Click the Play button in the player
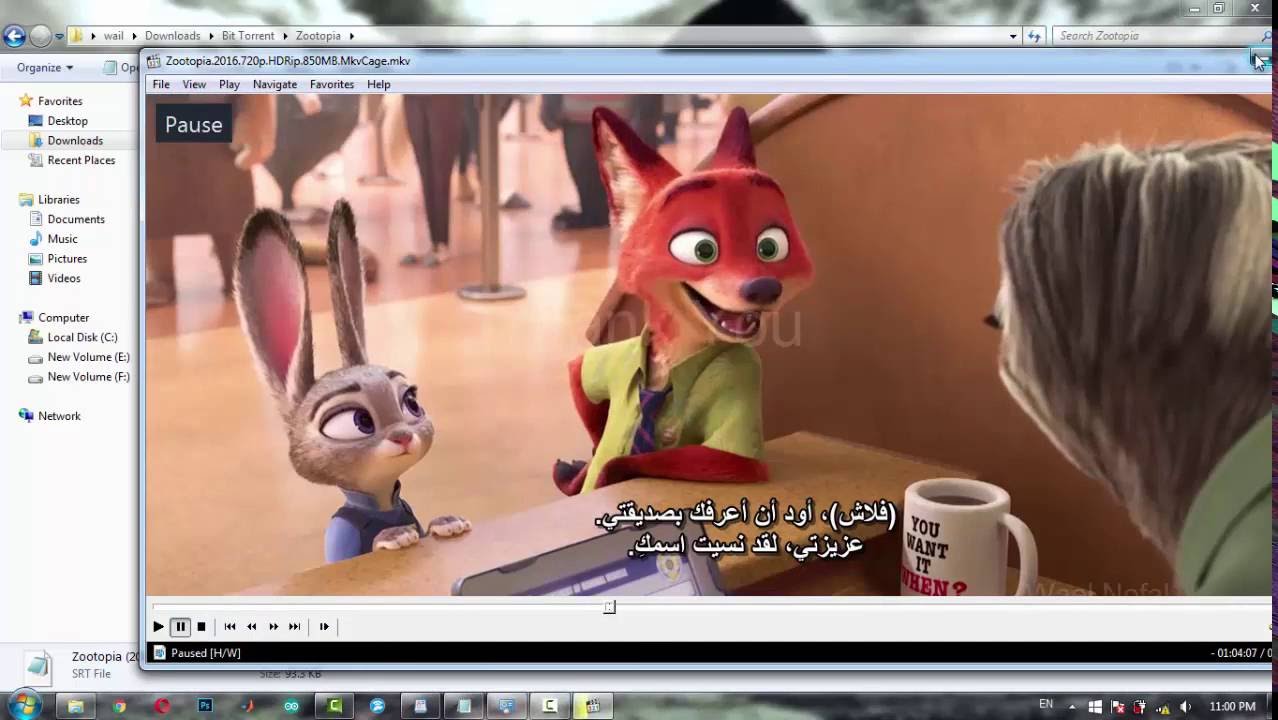Image resolution: width=1278 pixels, height=720 pixels. coord(158,627)
